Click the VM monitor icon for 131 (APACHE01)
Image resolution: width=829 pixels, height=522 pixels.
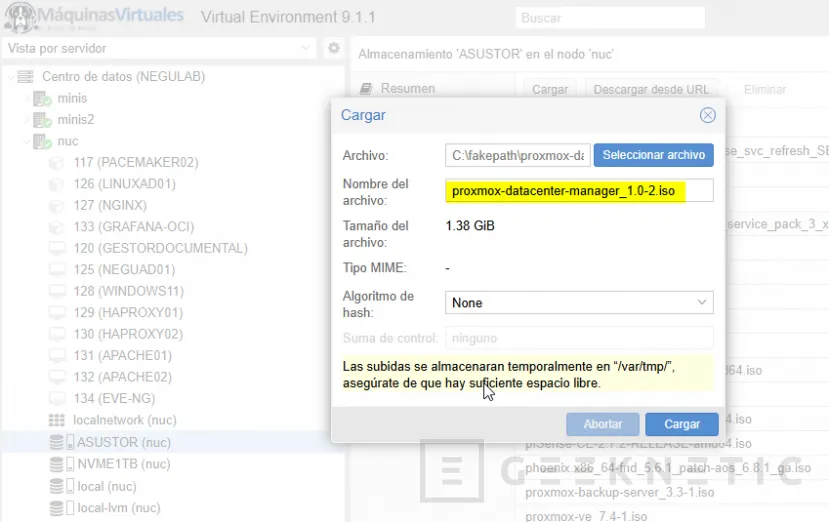coord(57,355)
